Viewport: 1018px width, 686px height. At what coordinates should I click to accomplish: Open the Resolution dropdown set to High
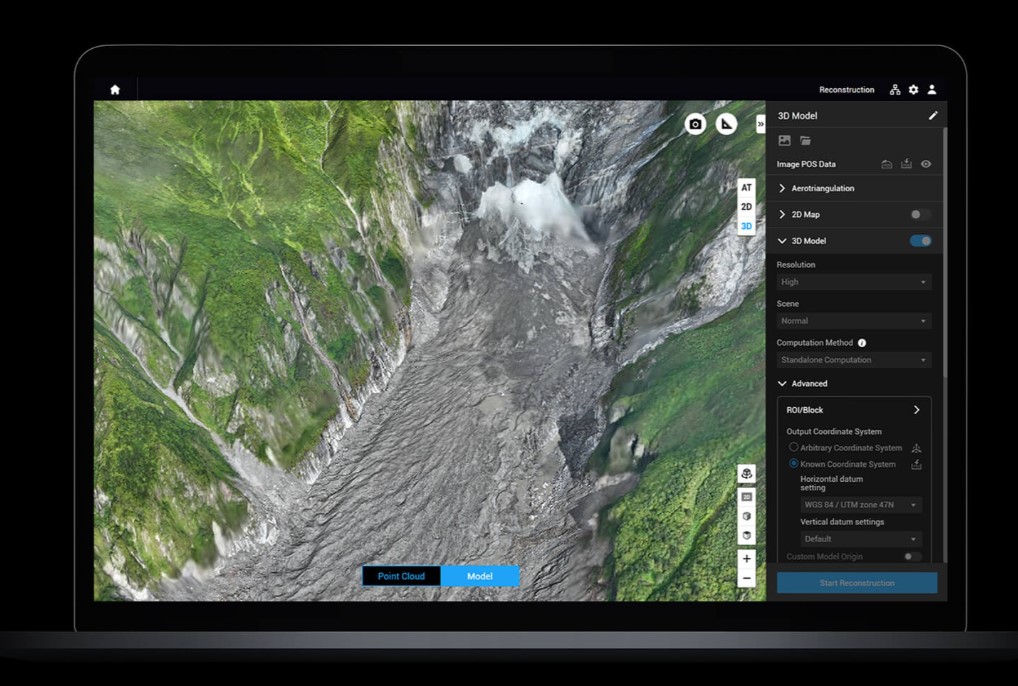[853, 282]
